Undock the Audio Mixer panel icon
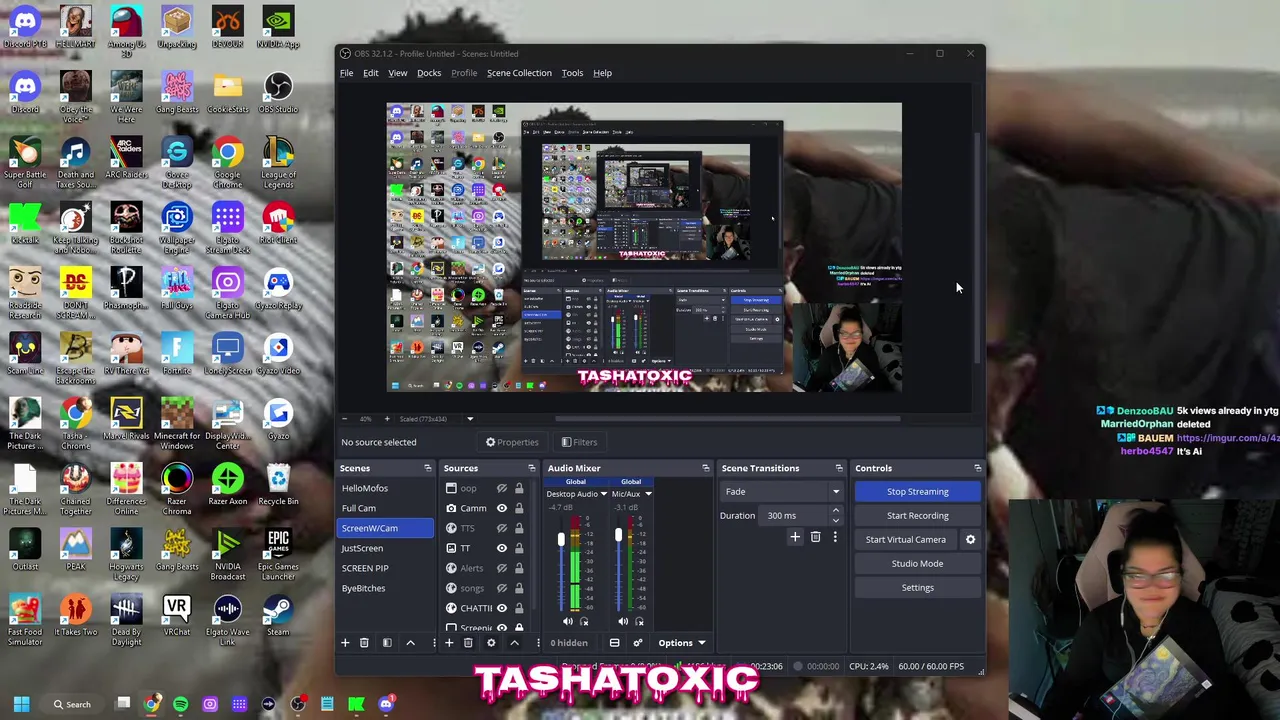This screenshot has height=720, width=1280. point(706,468)
